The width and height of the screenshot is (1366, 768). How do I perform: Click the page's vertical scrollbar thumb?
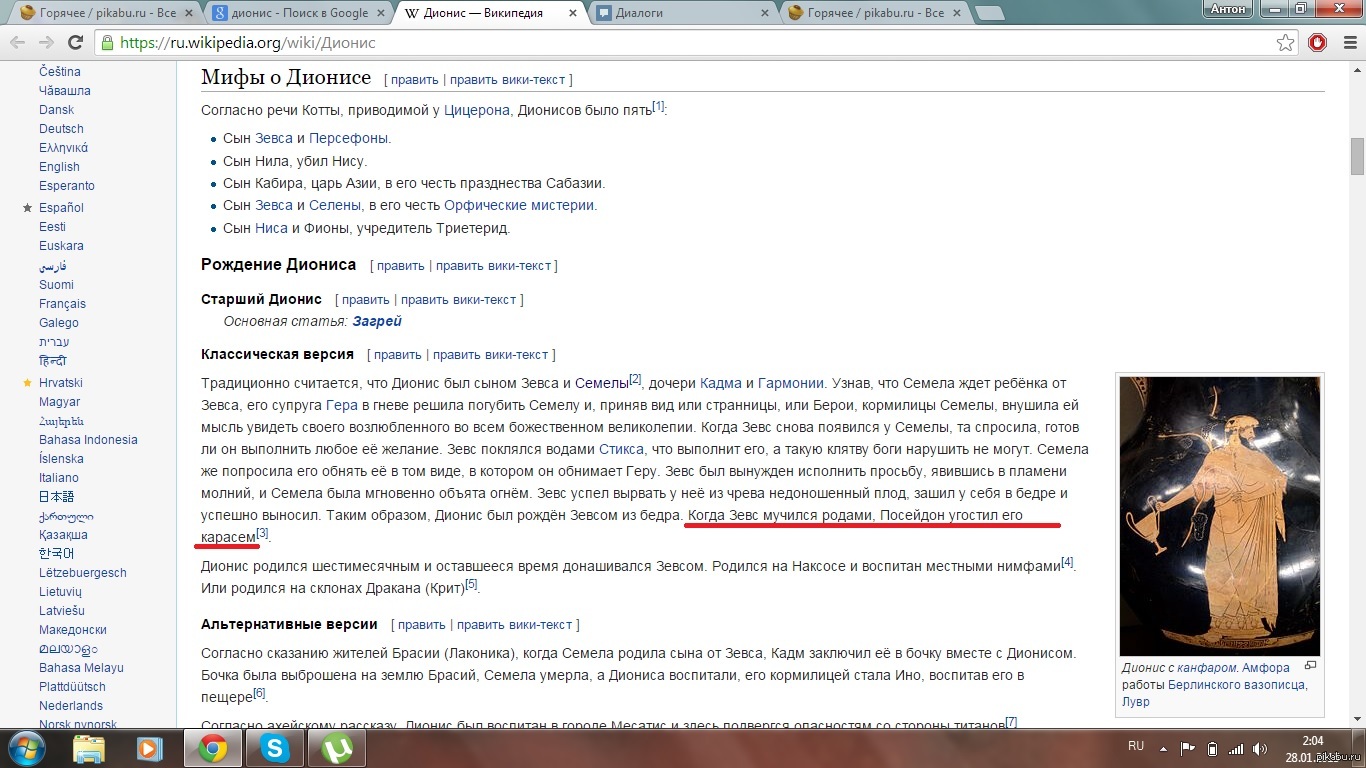1357,156
